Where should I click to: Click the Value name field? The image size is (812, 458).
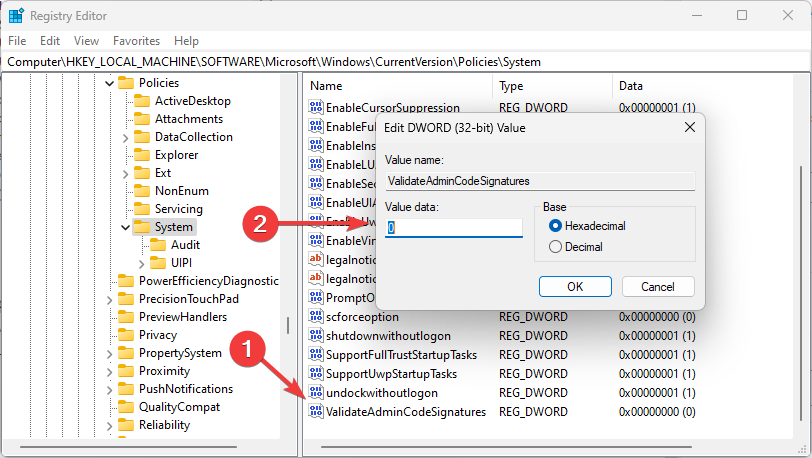[540, 181]
